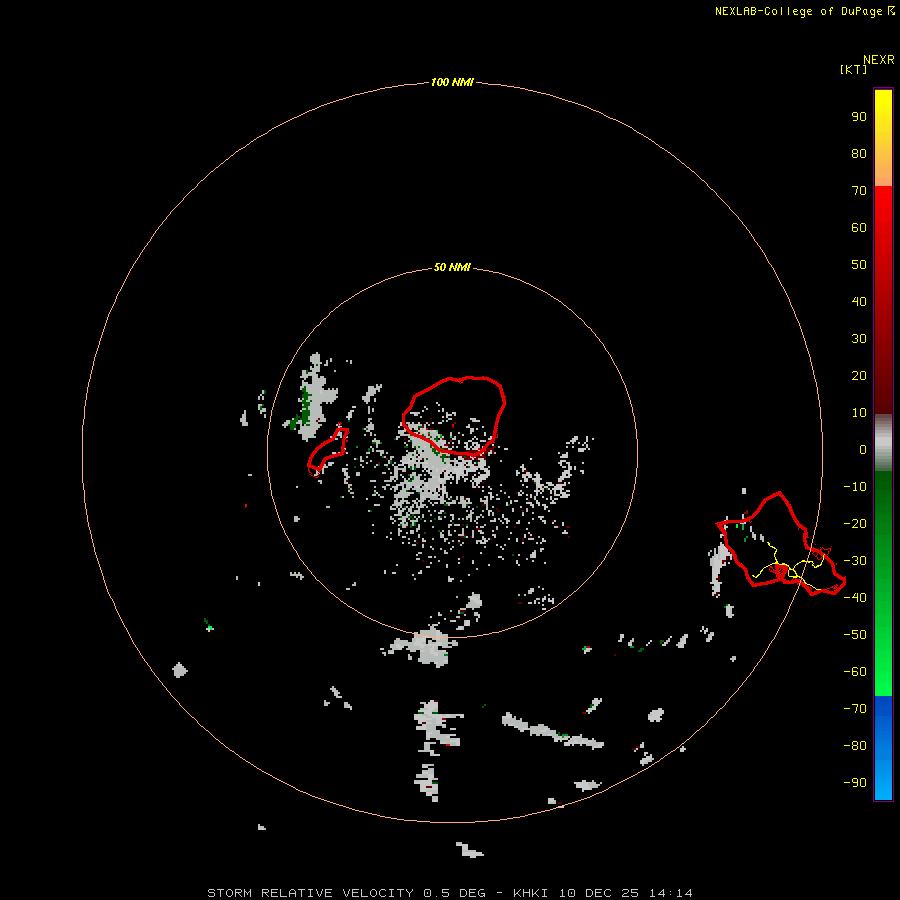Click the -50 value on velocity scale
Image resolution: width=900 pixels, height=900 pixels.
click(x=855, y=634)
